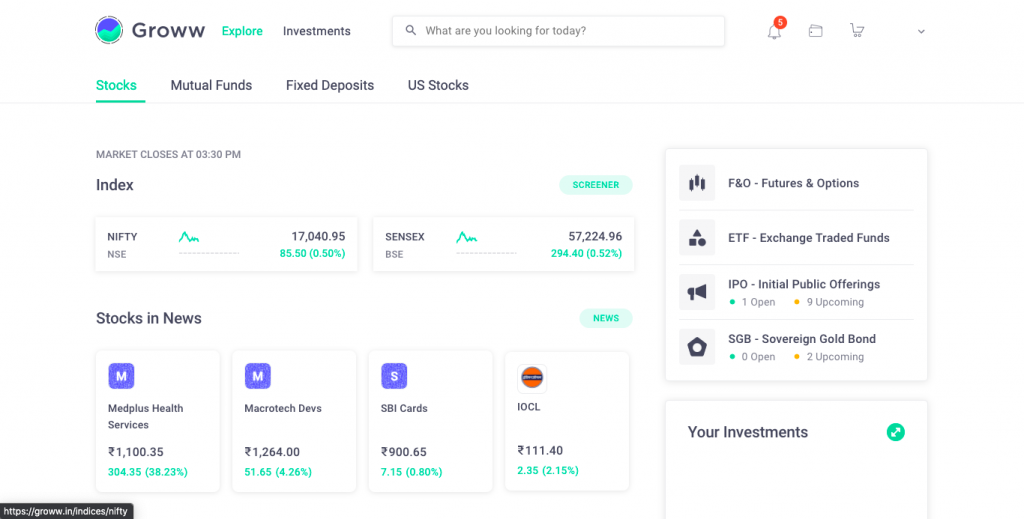Click the SGB pentagon icon

[x=697, y=347]
